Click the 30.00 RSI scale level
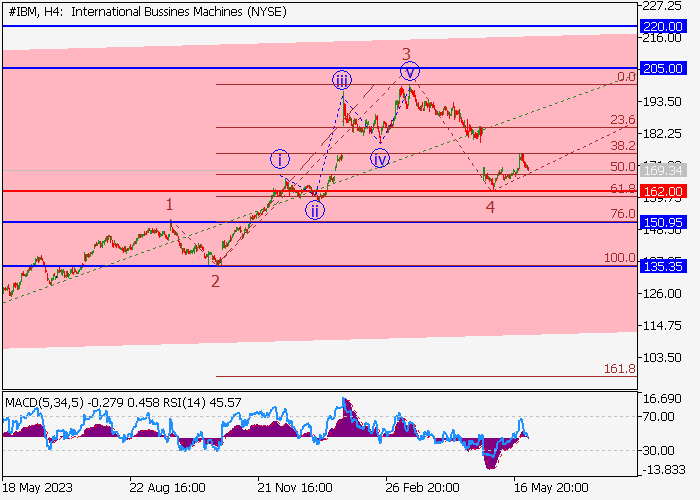The width and height of the screenshot is (700, 500). (x=658, y=450)
